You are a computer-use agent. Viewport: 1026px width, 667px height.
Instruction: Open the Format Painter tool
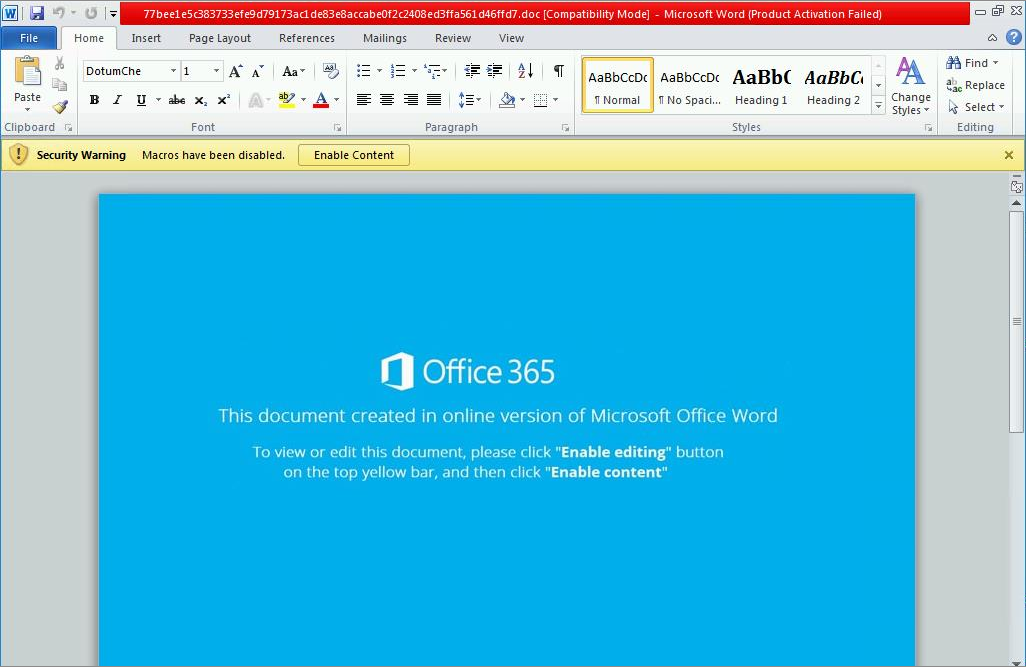click(60, 107)
